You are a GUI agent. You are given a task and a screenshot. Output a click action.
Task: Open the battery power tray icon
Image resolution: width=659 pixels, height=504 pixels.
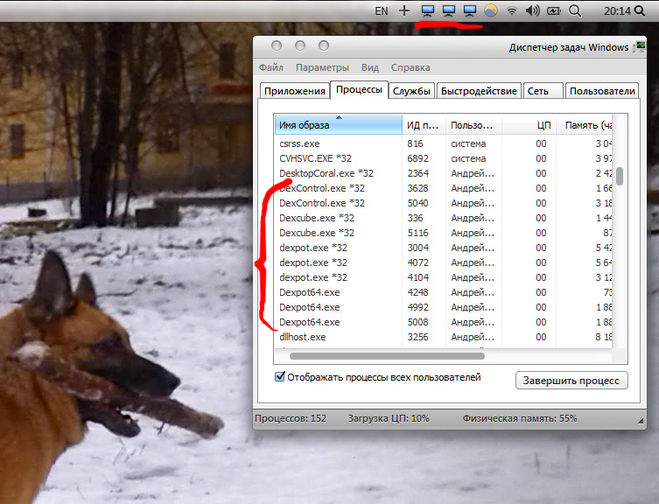(554, 11)
